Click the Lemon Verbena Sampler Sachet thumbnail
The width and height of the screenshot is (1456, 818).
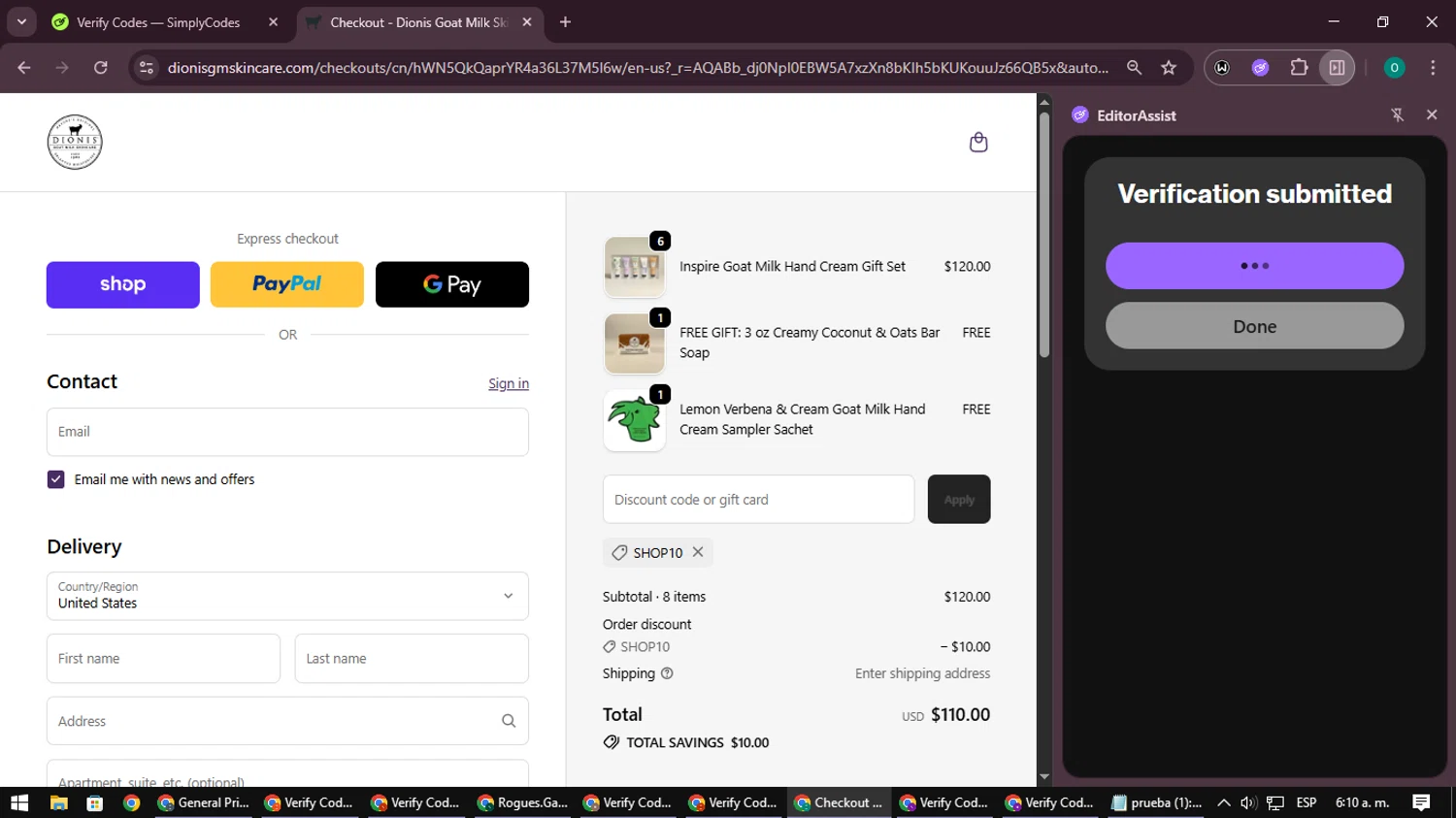pos(635,420)
